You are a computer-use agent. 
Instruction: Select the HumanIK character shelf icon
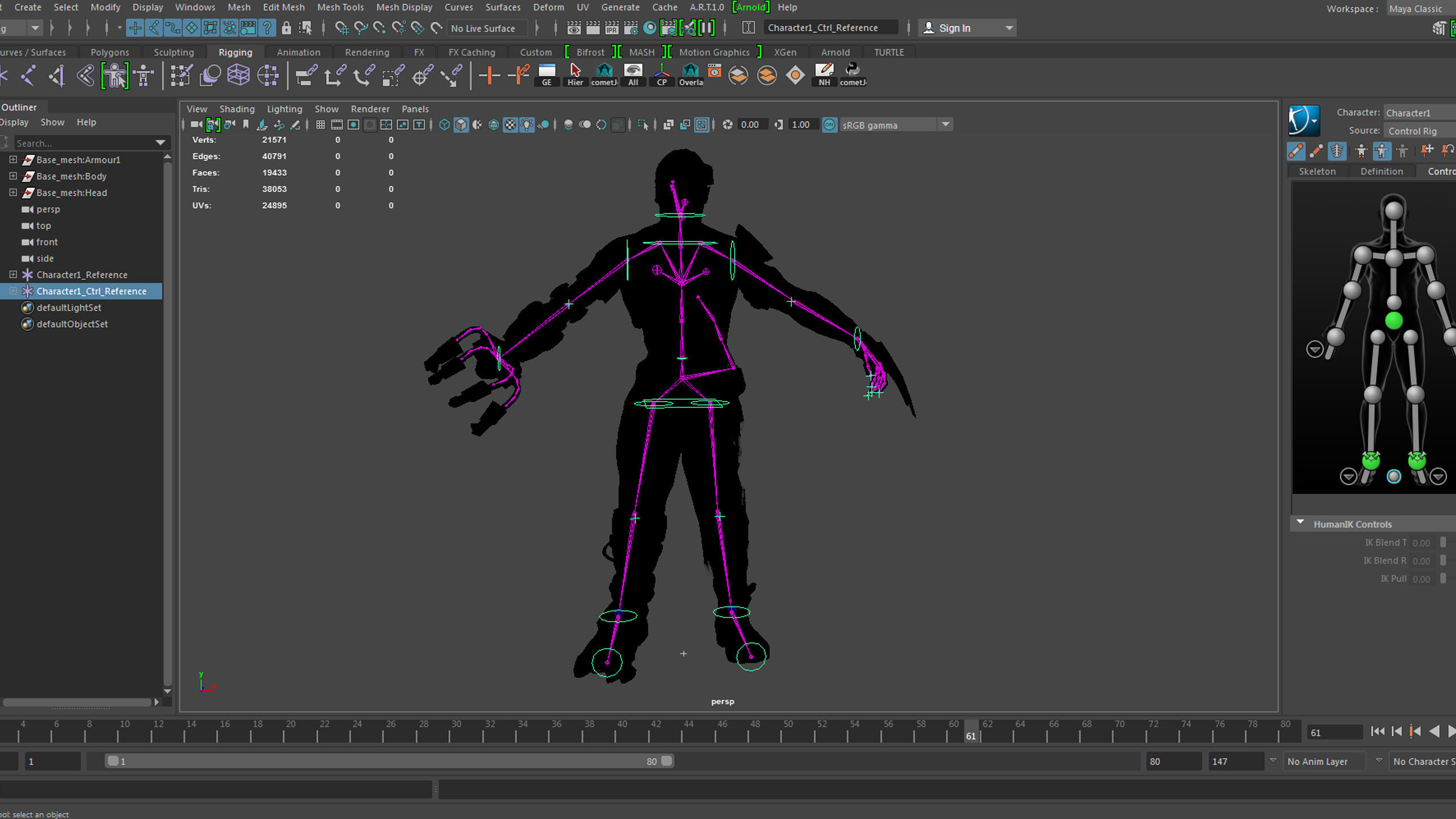pyautogui.click(x=115, y=76)
